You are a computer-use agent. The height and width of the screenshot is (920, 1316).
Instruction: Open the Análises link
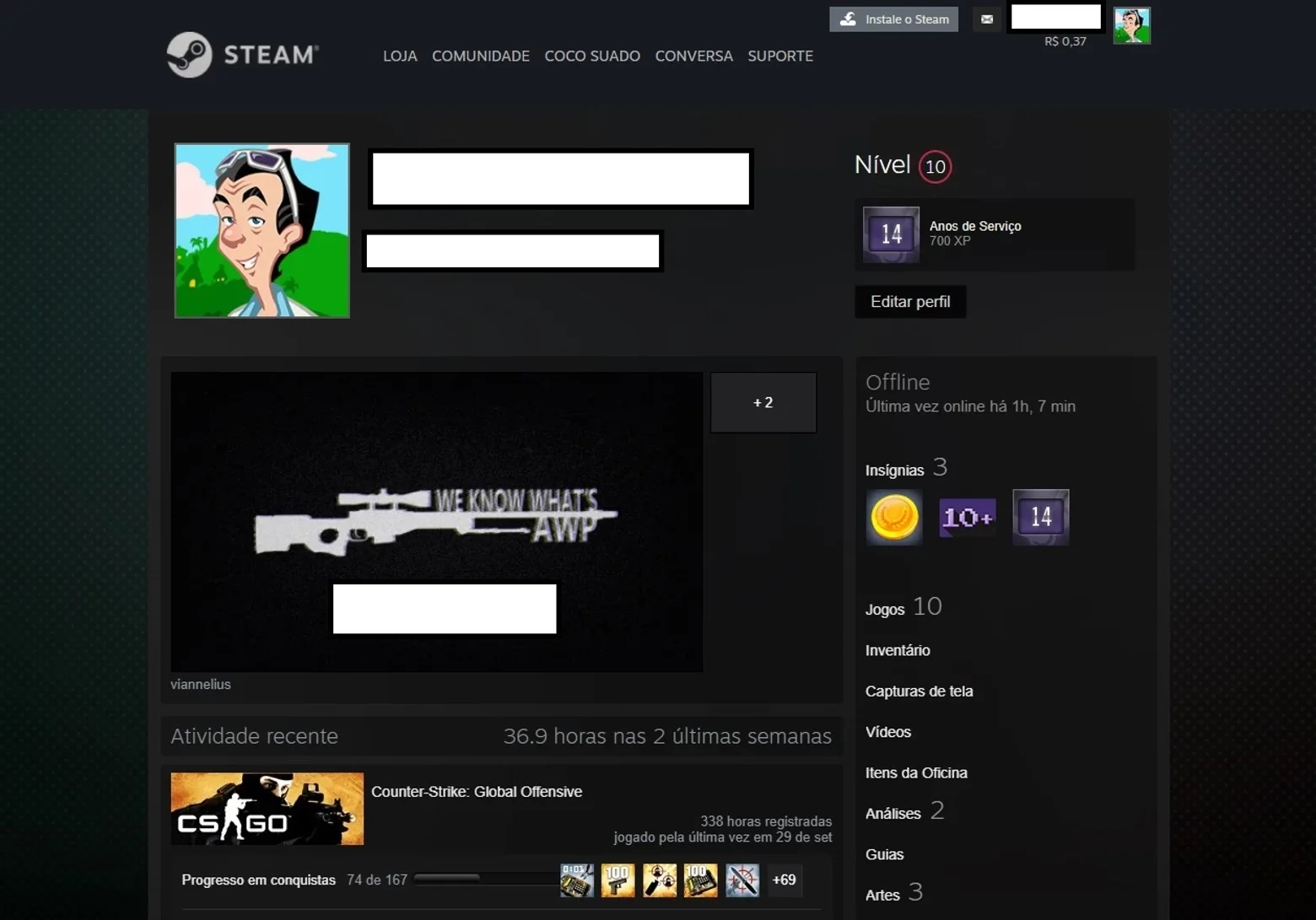(x=893, y=814)
